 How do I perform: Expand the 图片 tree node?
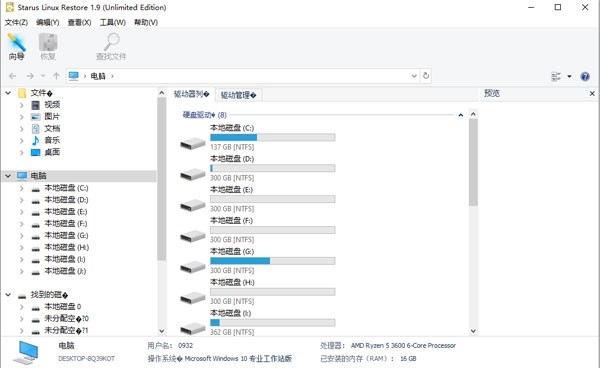[21, 117]
